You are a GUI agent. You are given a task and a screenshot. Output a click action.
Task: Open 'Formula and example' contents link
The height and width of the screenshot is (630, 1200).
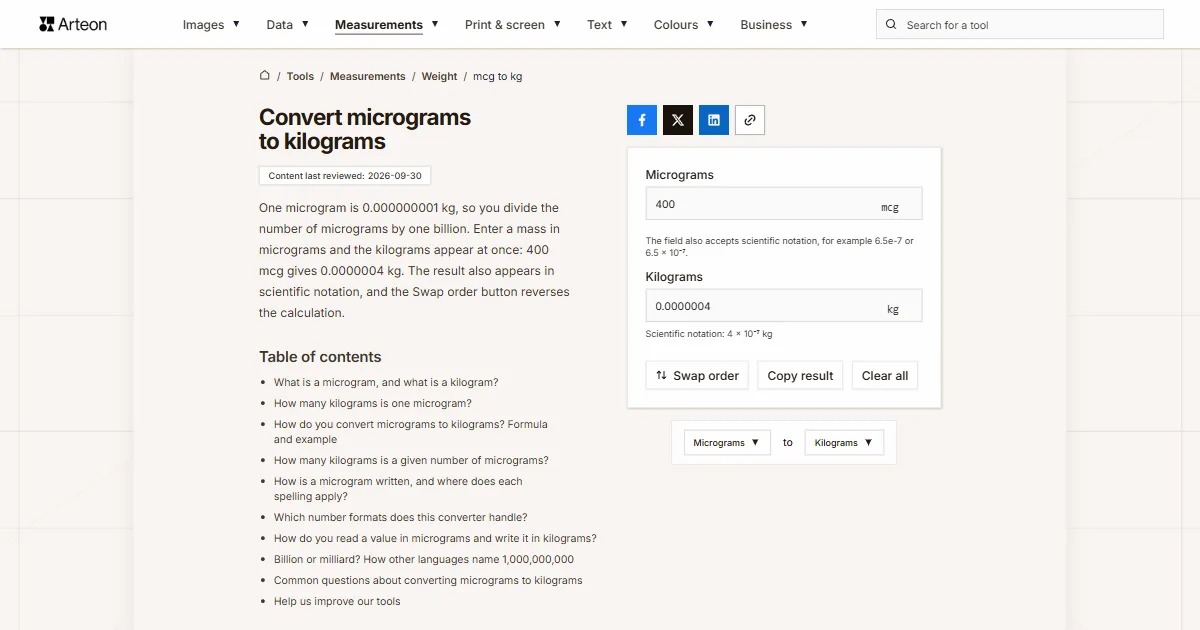pyautogui.click(x=411, y=432)
